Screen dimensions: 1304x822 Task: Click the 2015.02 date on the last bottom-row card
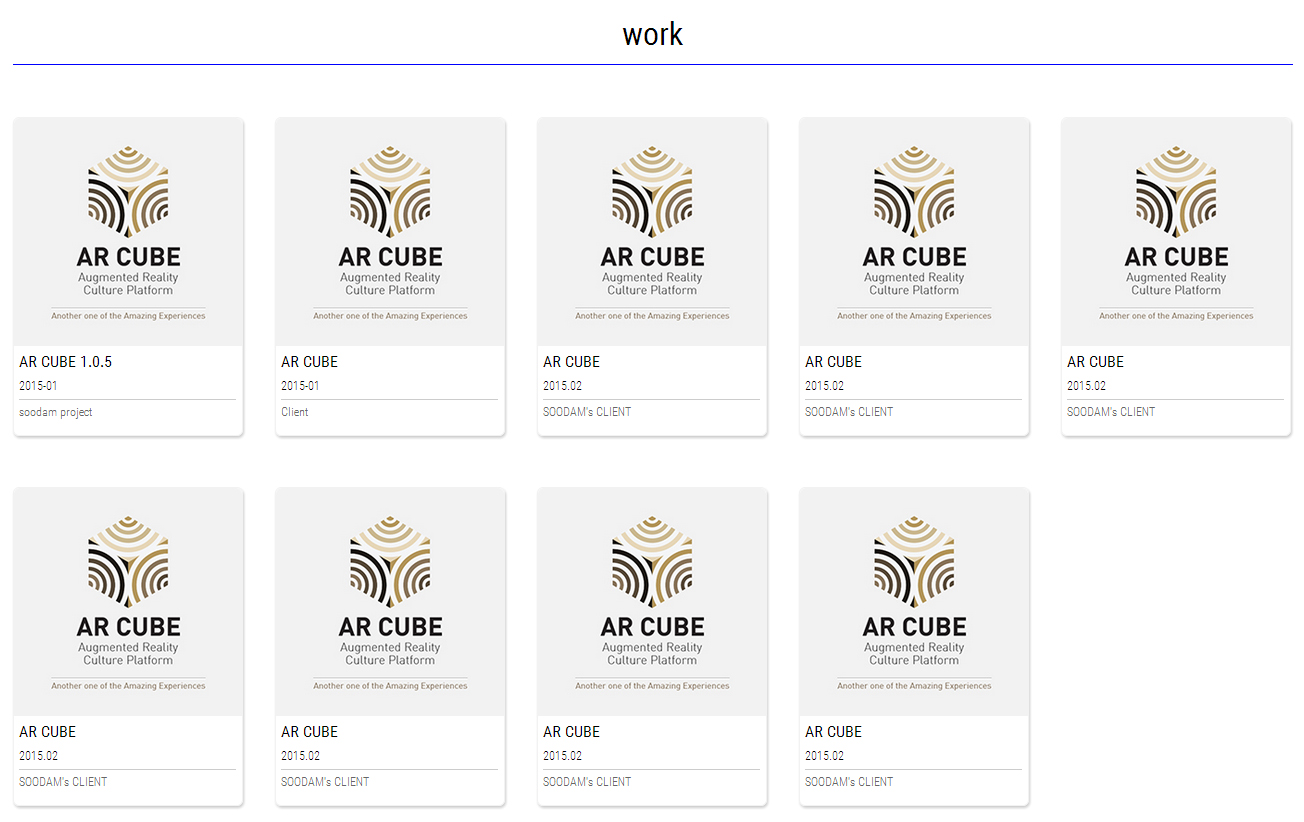pyautogui.click(x=824, y=756)
